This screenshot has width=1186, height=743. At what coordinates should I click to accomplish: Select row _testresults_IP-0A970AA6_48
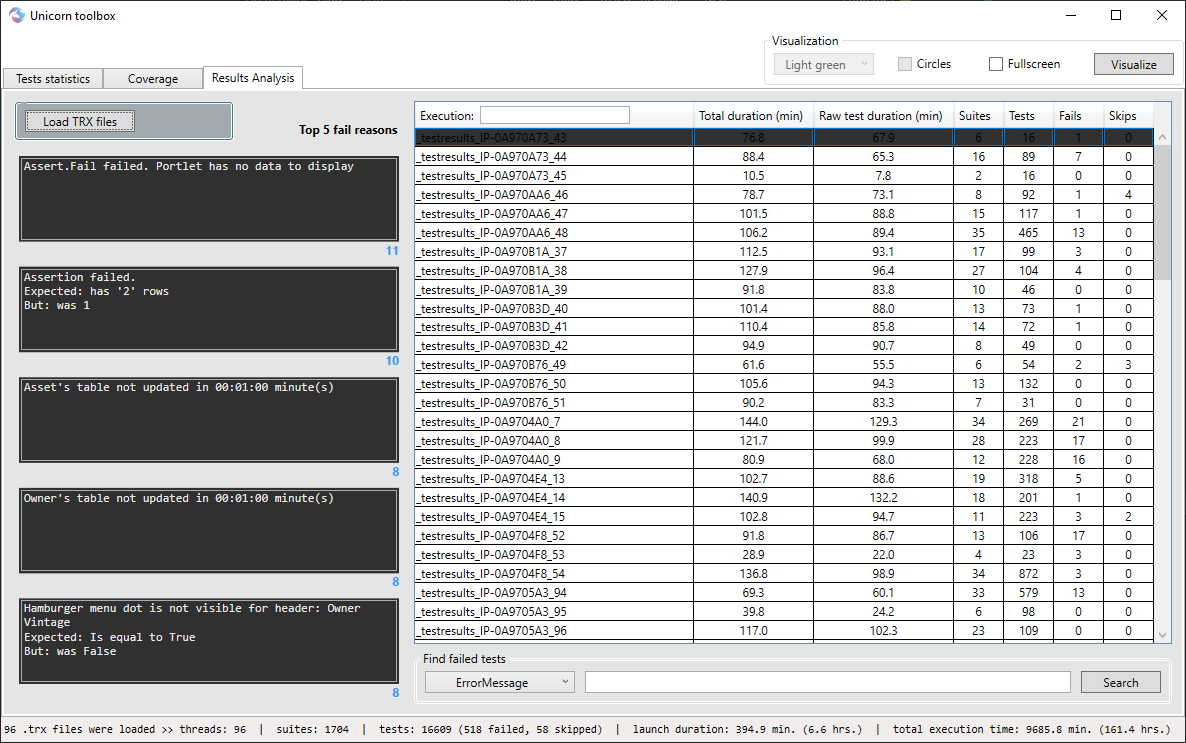click(x=784, y=232)
